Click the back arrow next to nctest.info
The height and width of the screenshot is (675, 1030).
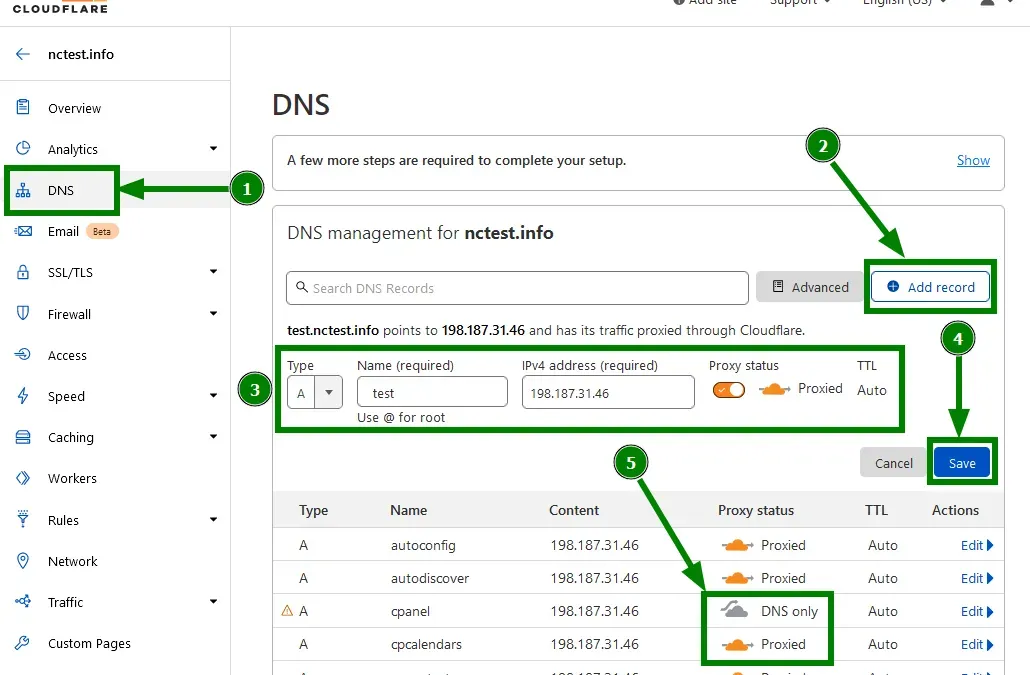point(23,54)
